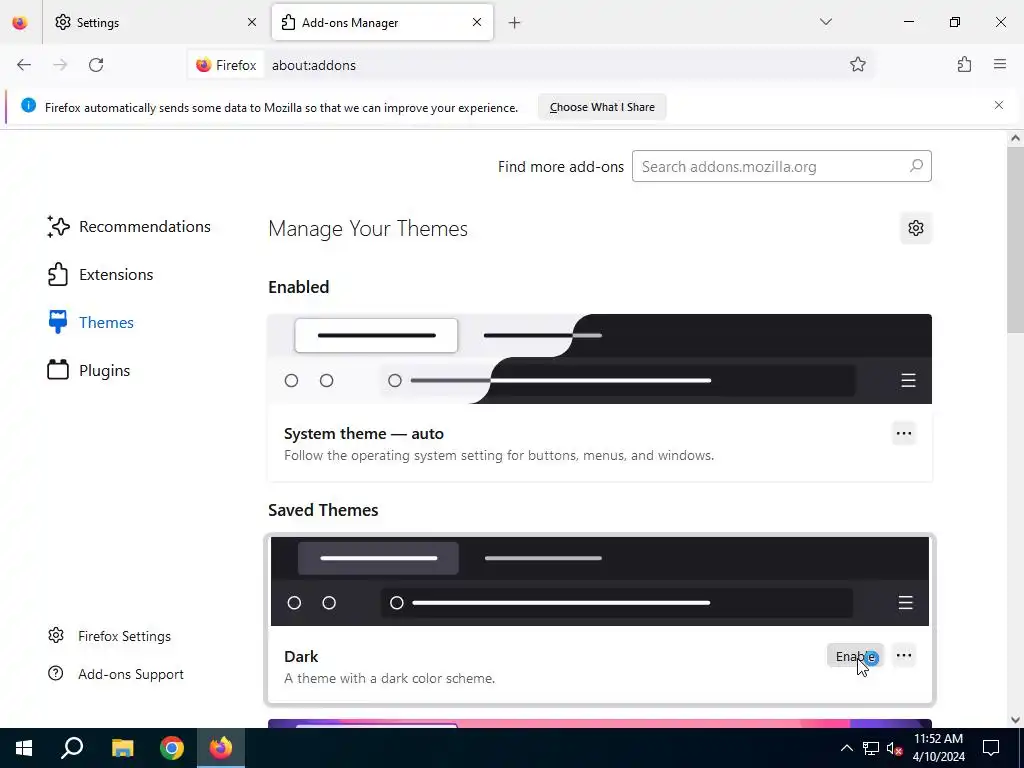Open the Extensions toolbar puzzle icon
This screenshot has height=768, width=1024.
(x=965, y=65)
